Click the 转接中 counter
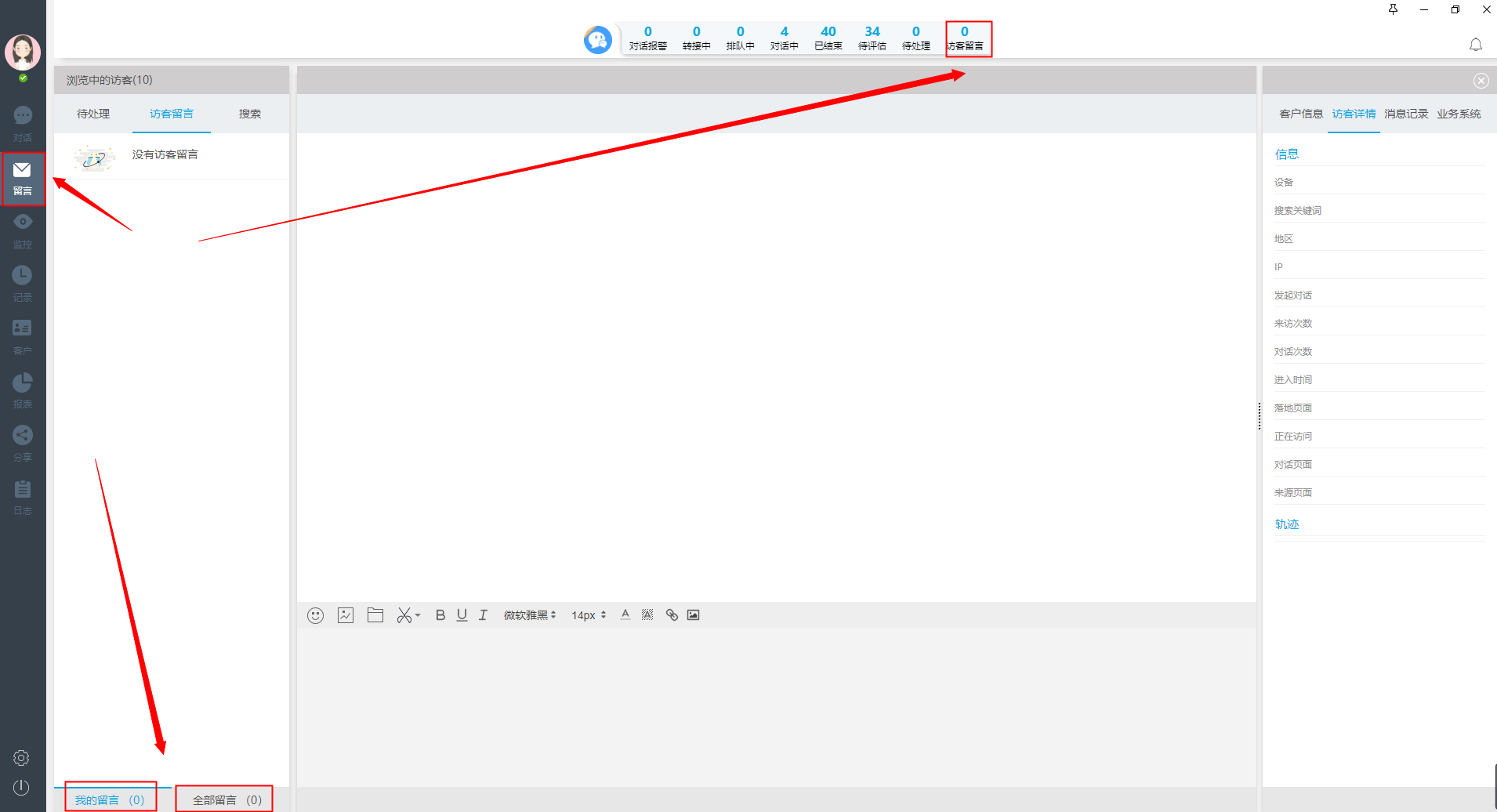Screen dimensions: 1497x812 pyautogui.click(x=697, y=38)
